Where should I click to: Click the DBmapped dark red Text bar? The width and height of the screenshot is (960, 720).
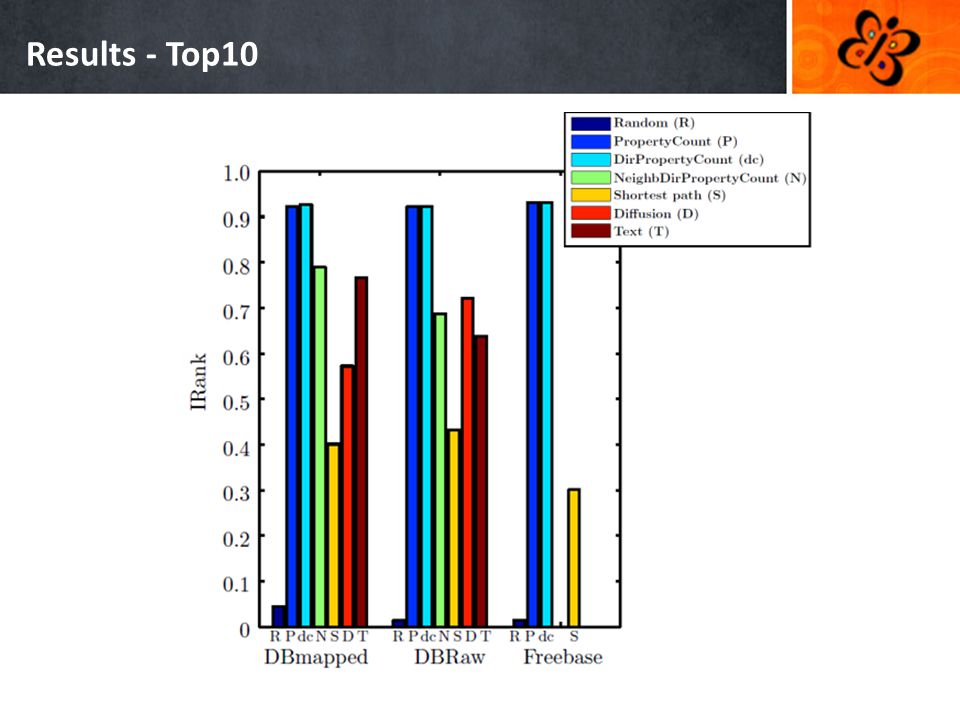(x=361, y=452)
